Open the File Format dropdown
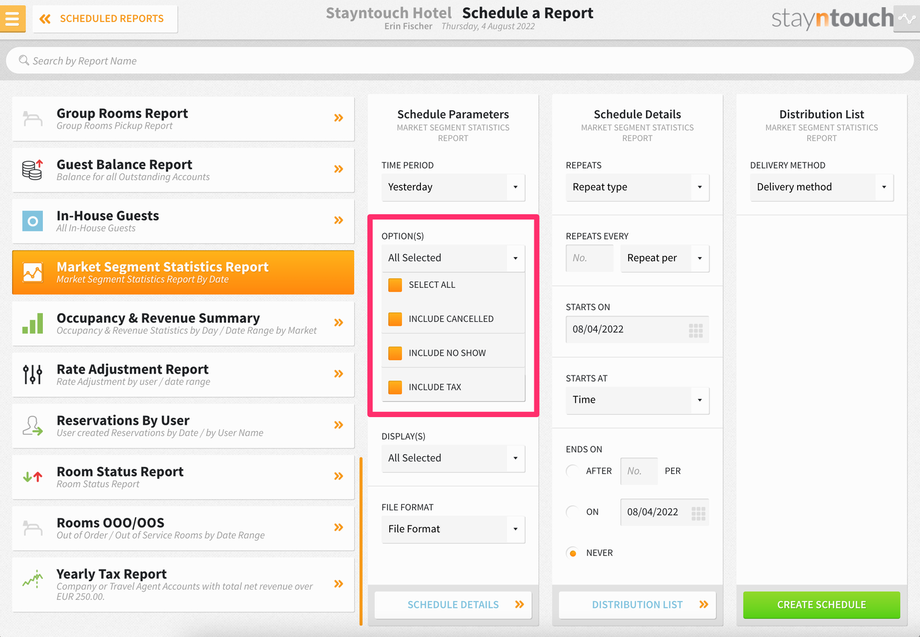 tap(453, 529)
